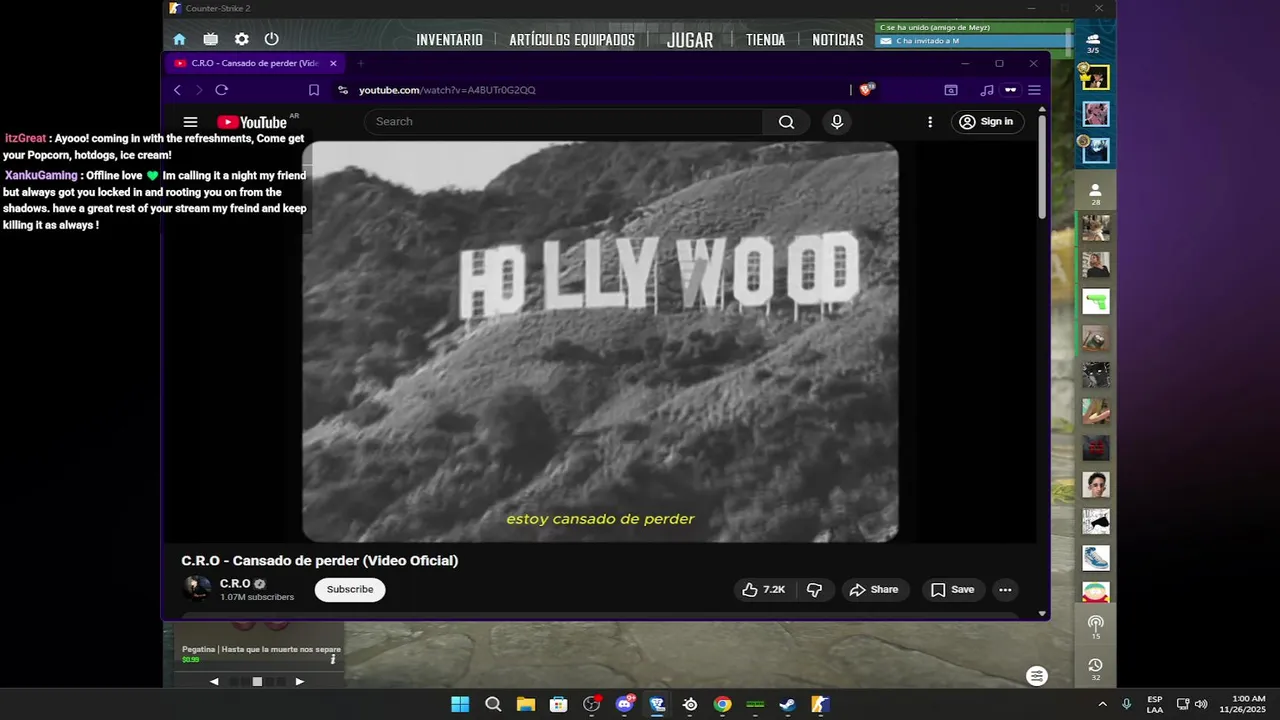Save the video to playlist
Screen dimensions: 1280x720
coord(953,590)
